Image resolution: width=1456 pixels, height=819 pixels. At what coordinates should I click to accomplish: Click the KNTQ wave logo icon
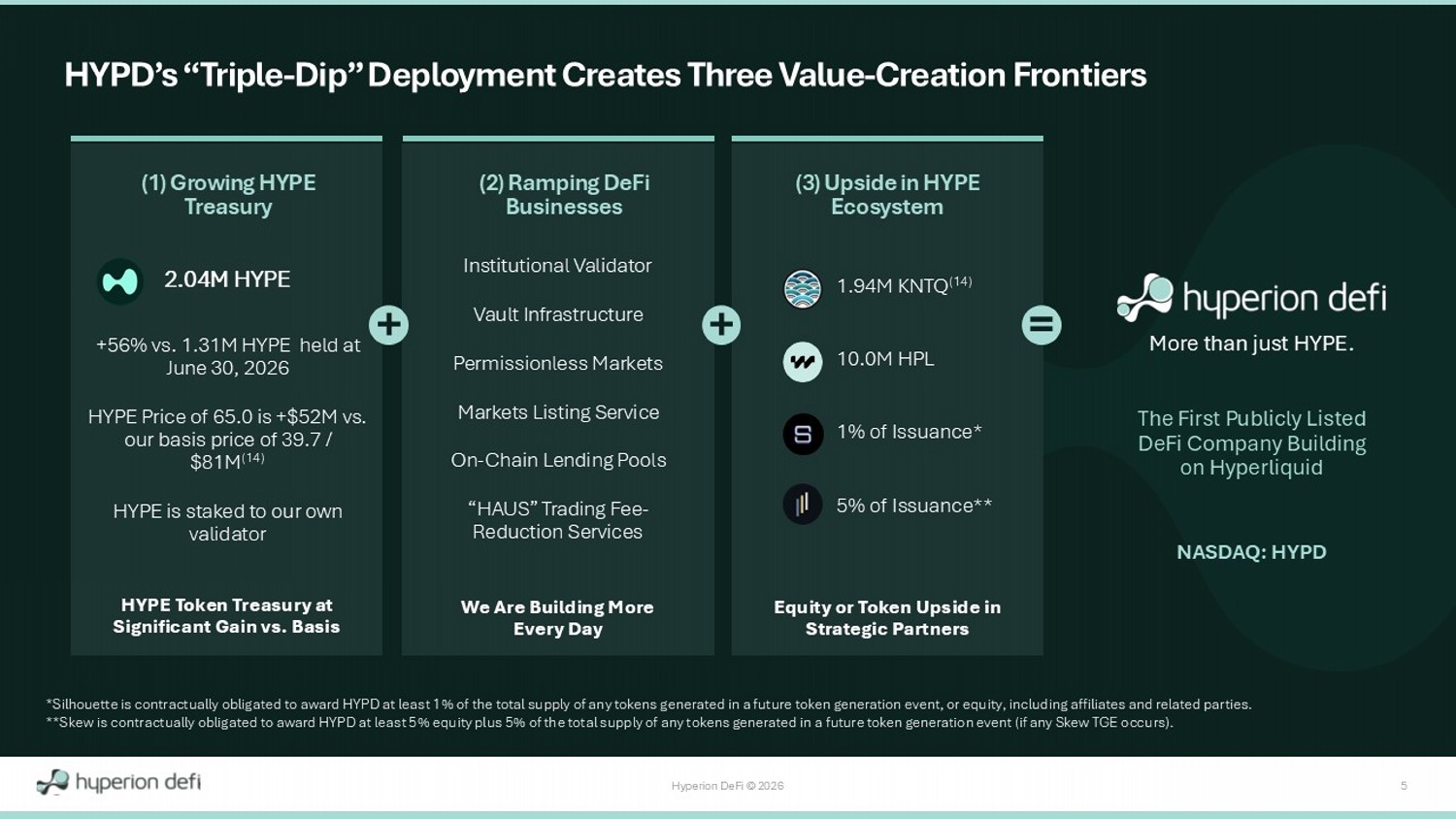(803, 289)
